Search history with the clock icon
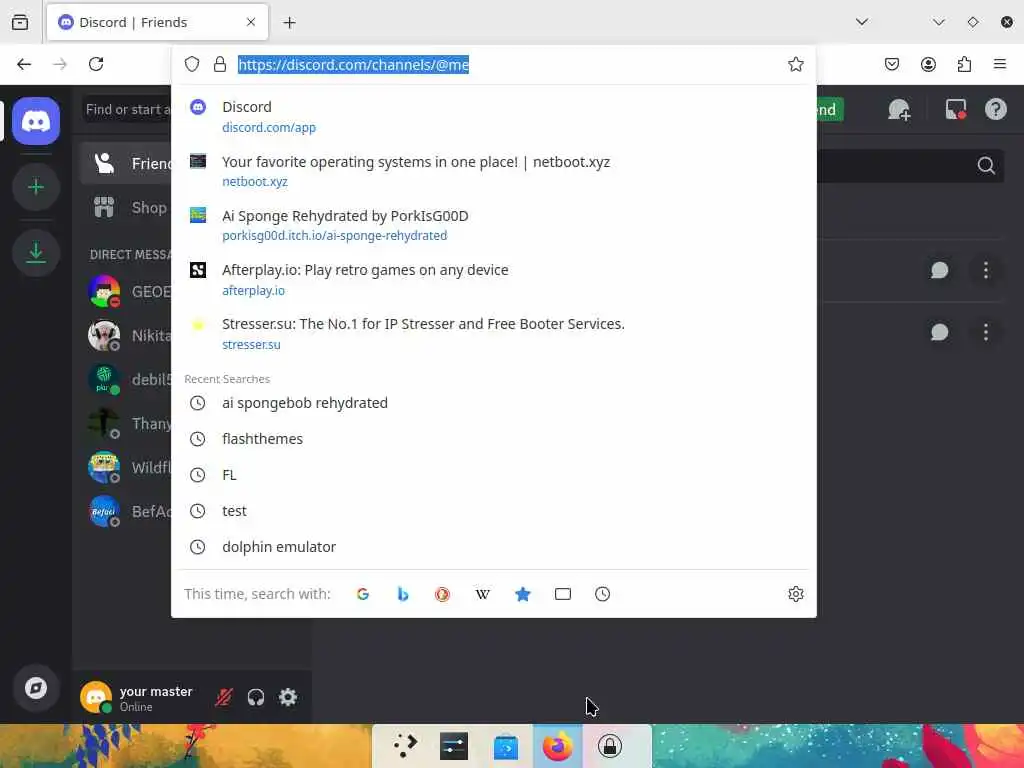This screenshot has width=1024, height=768. [603, 594]
